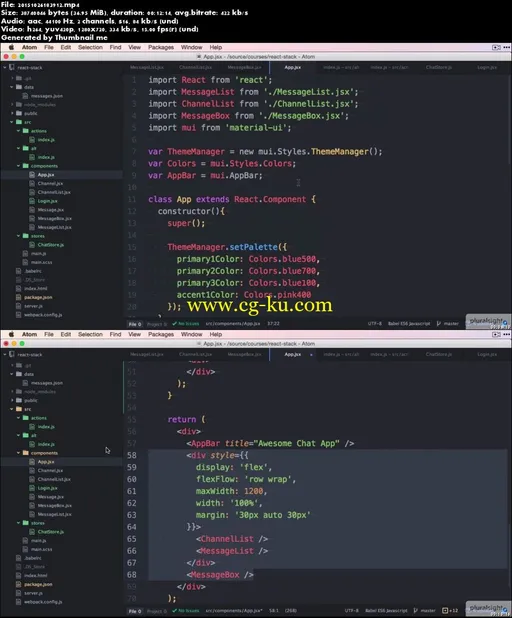The width and height of the screenshot is (512, 618).
Task: Collapse the actions folder in top tree
Action: click(19, 131)
